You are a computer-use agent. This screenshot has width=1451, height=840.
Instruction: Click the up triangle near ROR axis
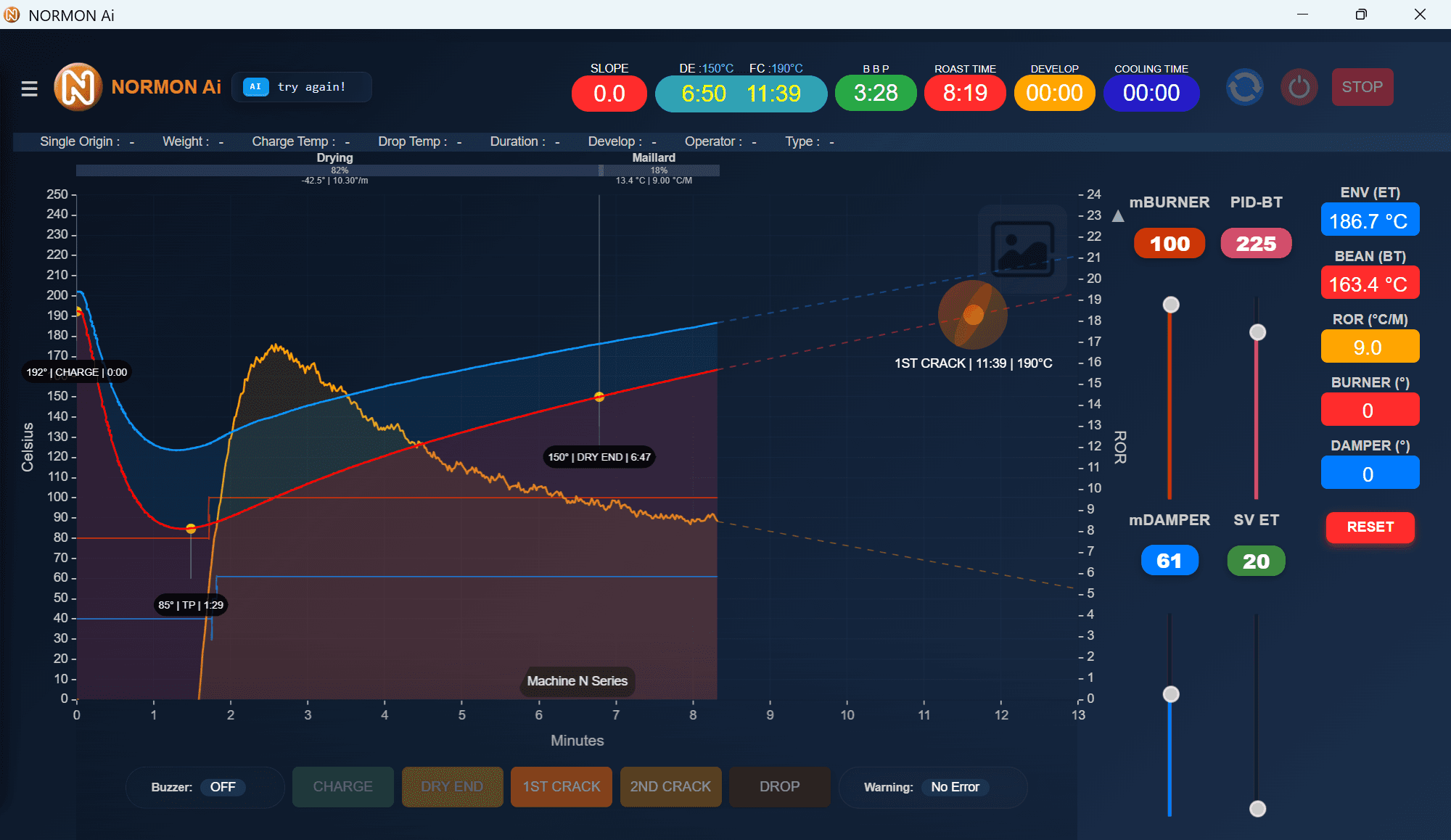pos(1118,216)
